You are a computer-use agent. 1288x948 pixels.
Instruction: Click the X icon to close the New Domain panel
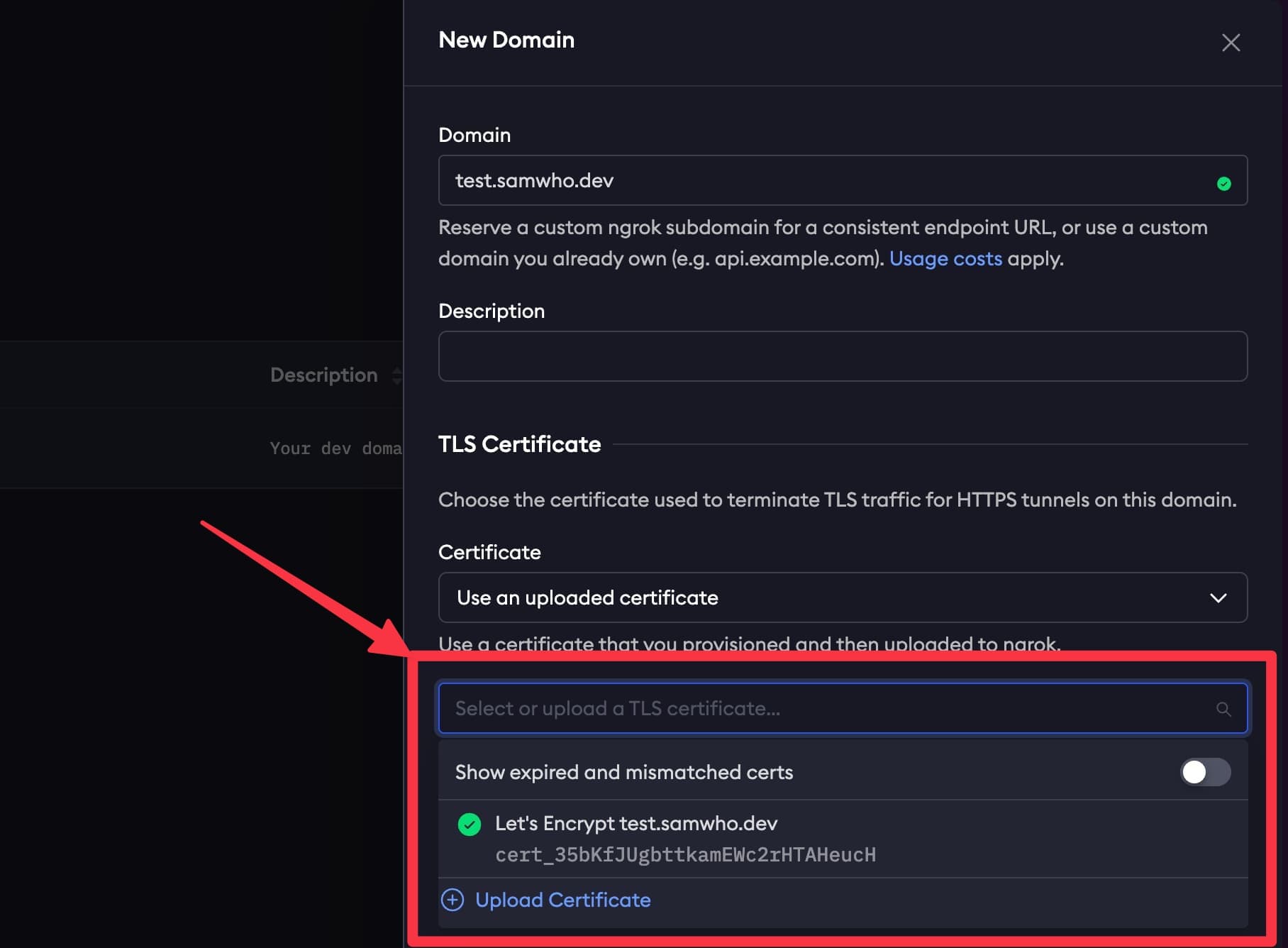click(x=1232, y=43)
